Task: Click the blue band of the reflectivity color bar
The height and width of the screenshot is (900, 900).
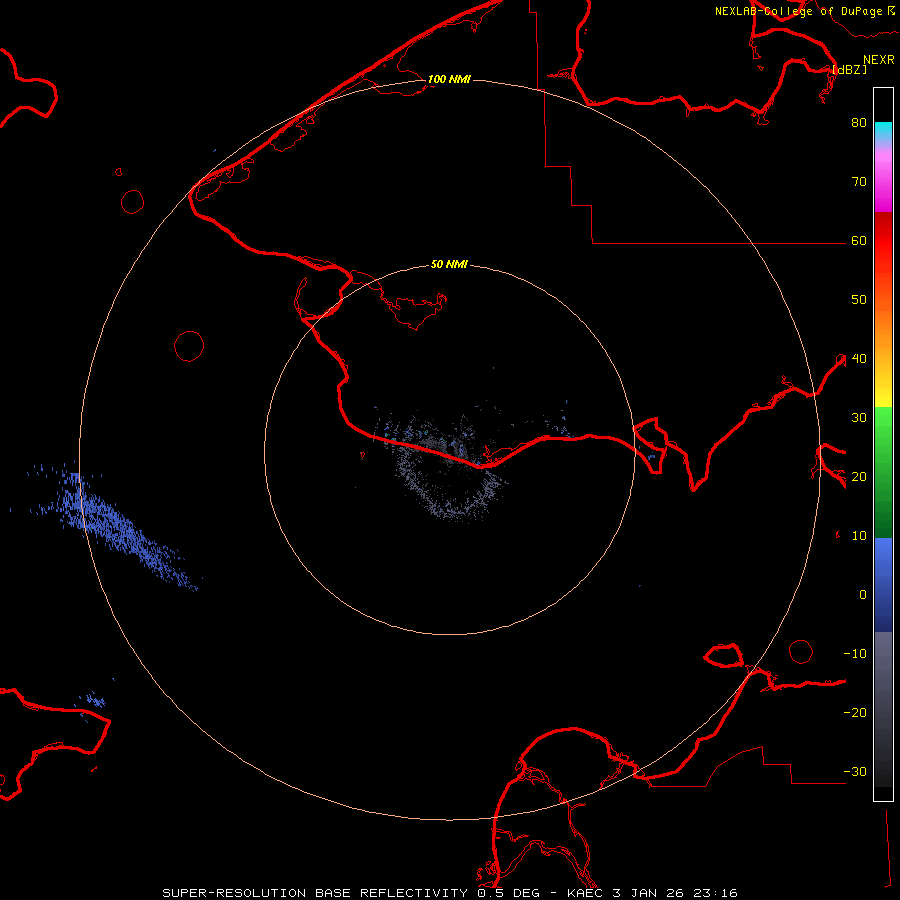Action: pos(883,585)
